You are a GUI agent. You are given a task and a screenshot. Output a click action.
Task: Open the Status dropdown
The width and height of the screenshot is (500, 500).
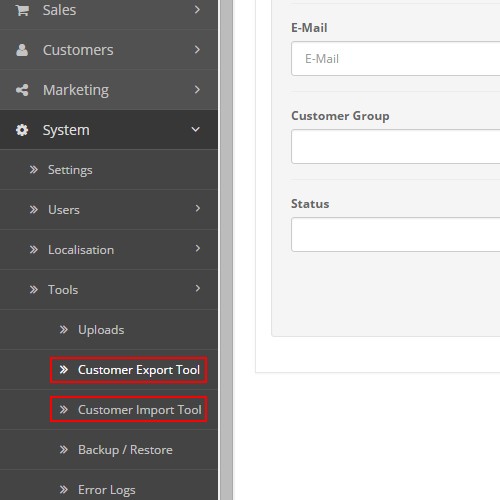pyautogui.click(x=396, y=235)
